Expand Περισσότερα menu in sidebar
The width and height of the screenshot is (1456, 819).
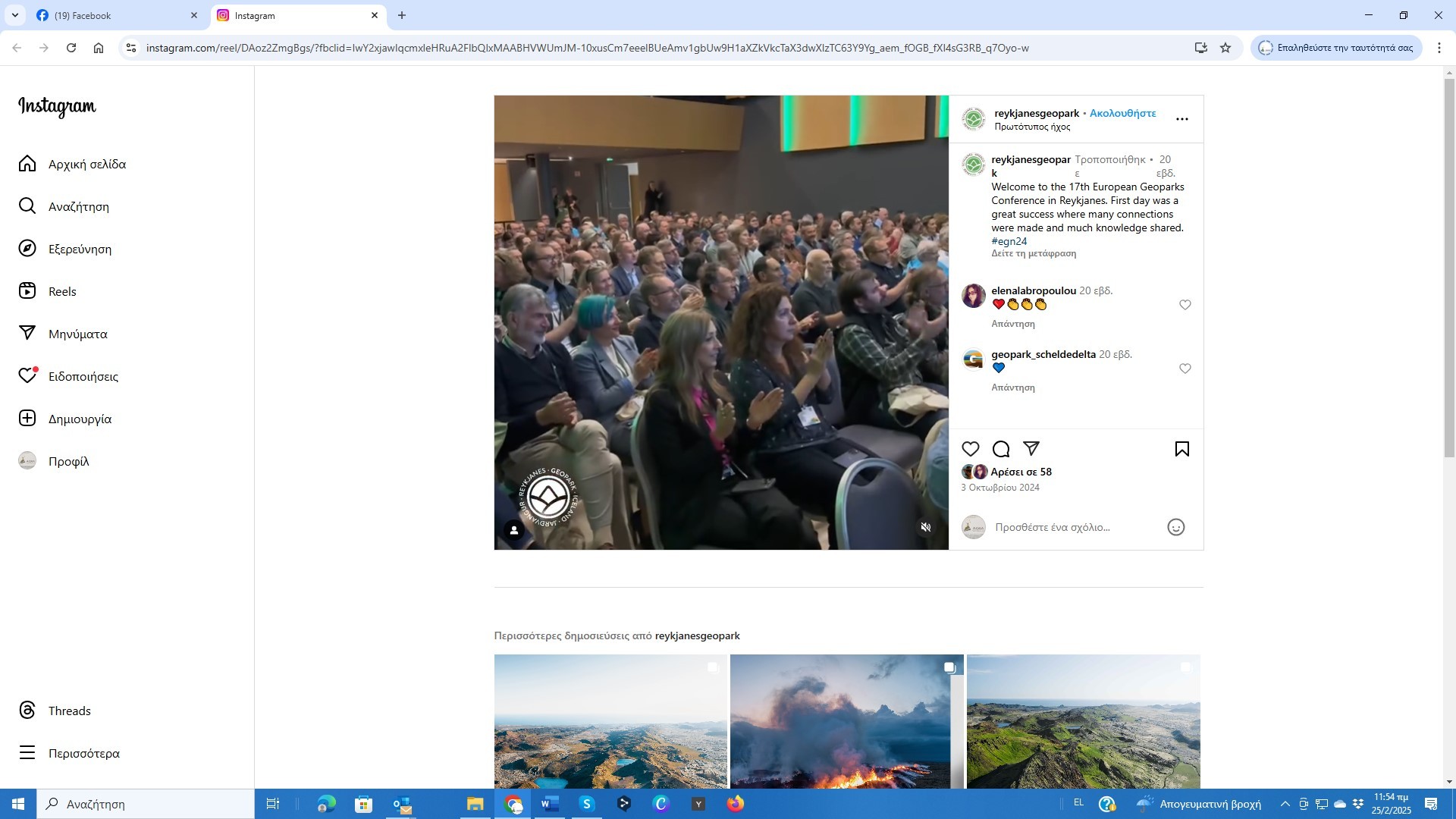[83, 753]
